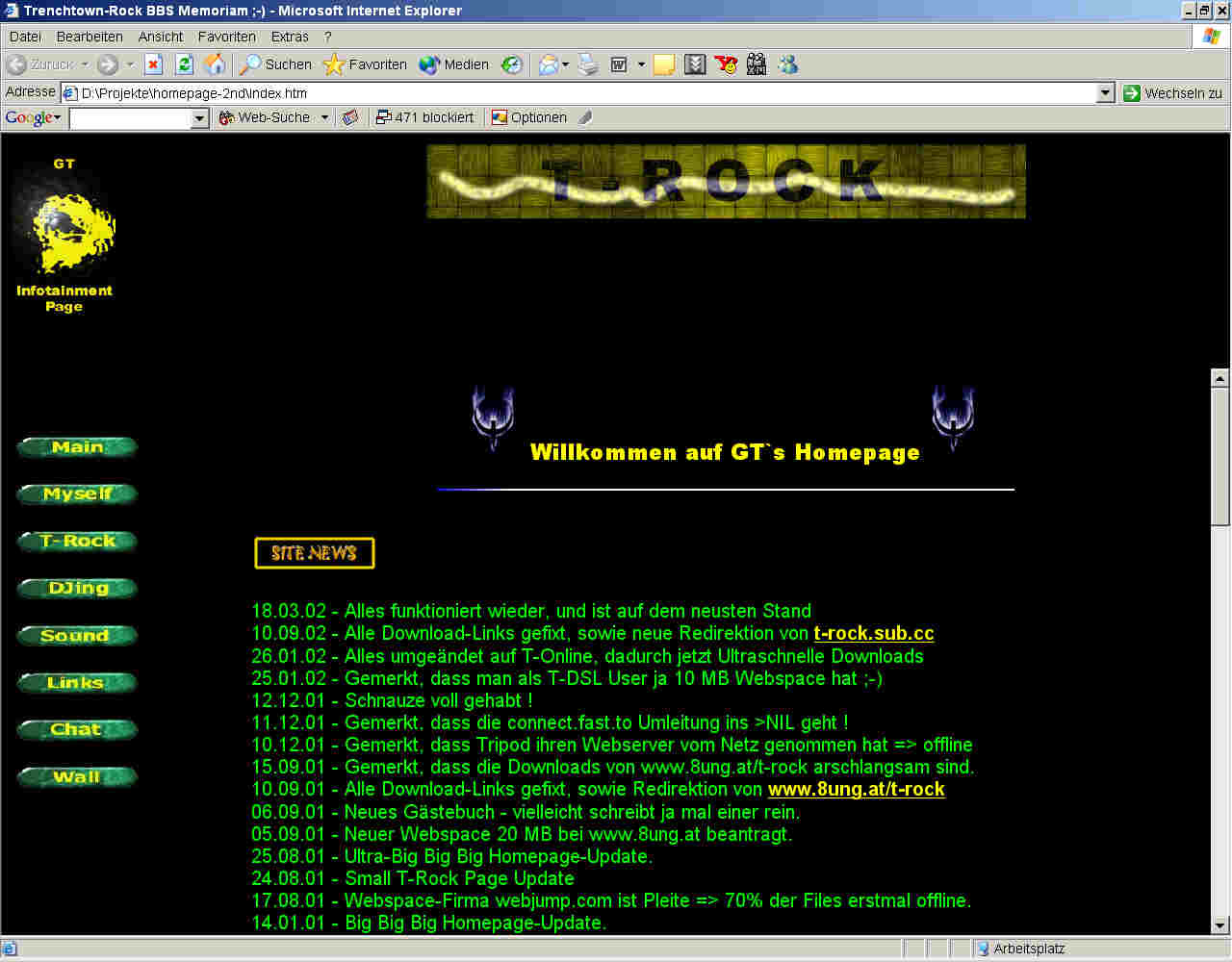This screenshot has width=1232, height=962.
Task: Click the DJing navigation button
Action: point(78,589)
